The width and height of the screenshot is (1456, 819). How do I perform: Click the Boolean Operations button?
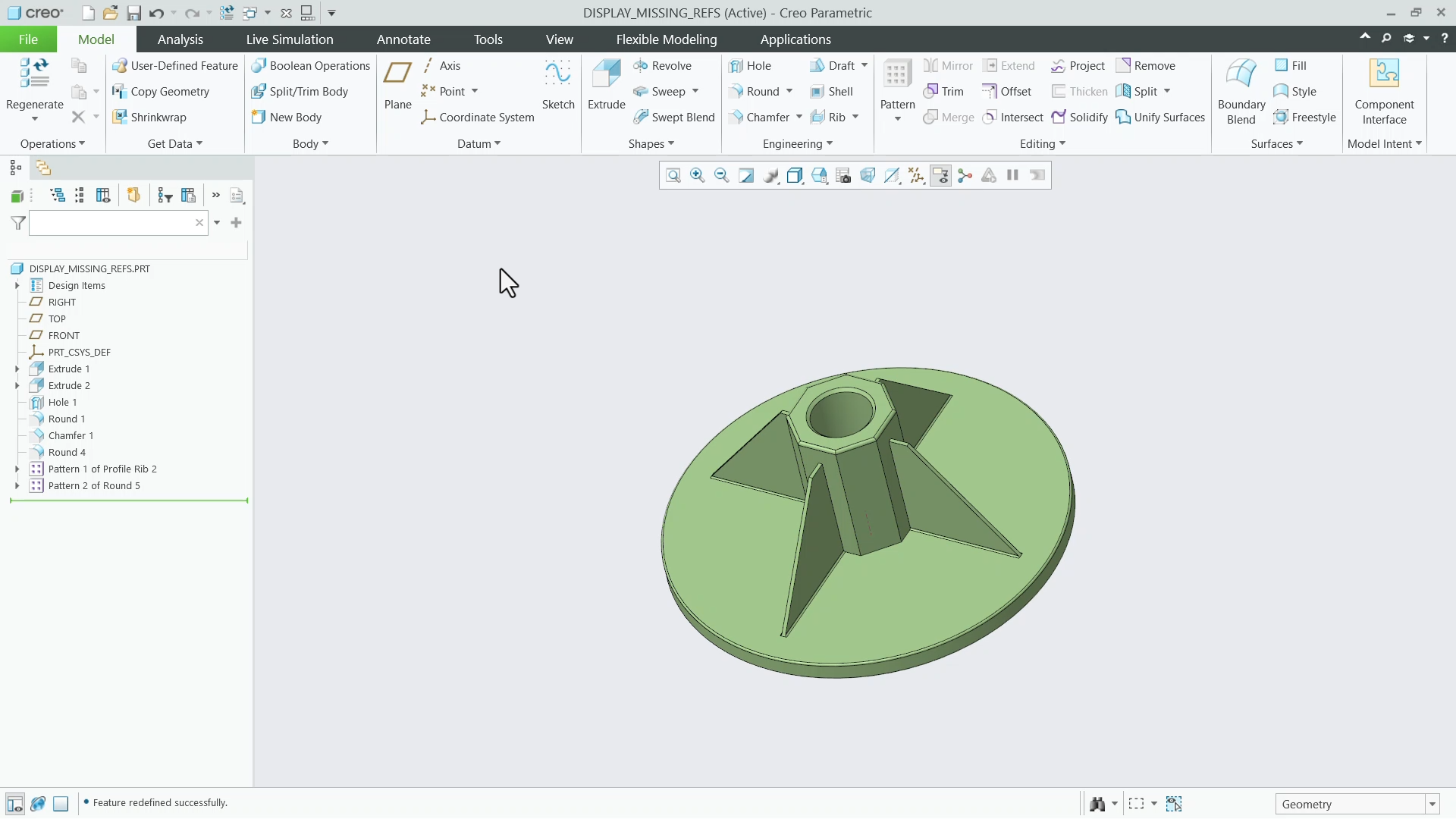310,66
